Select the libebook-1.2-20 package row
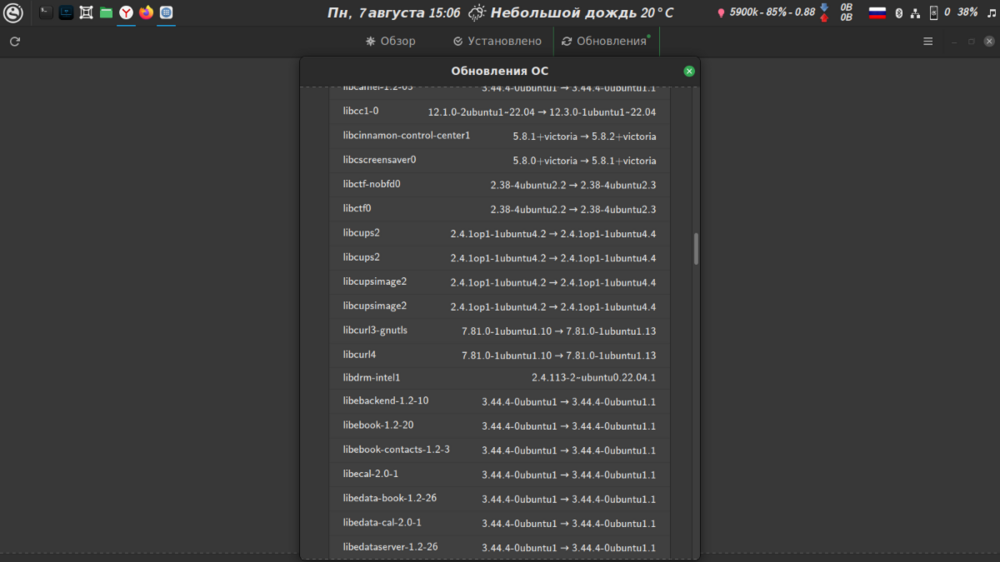 (499, 425)
